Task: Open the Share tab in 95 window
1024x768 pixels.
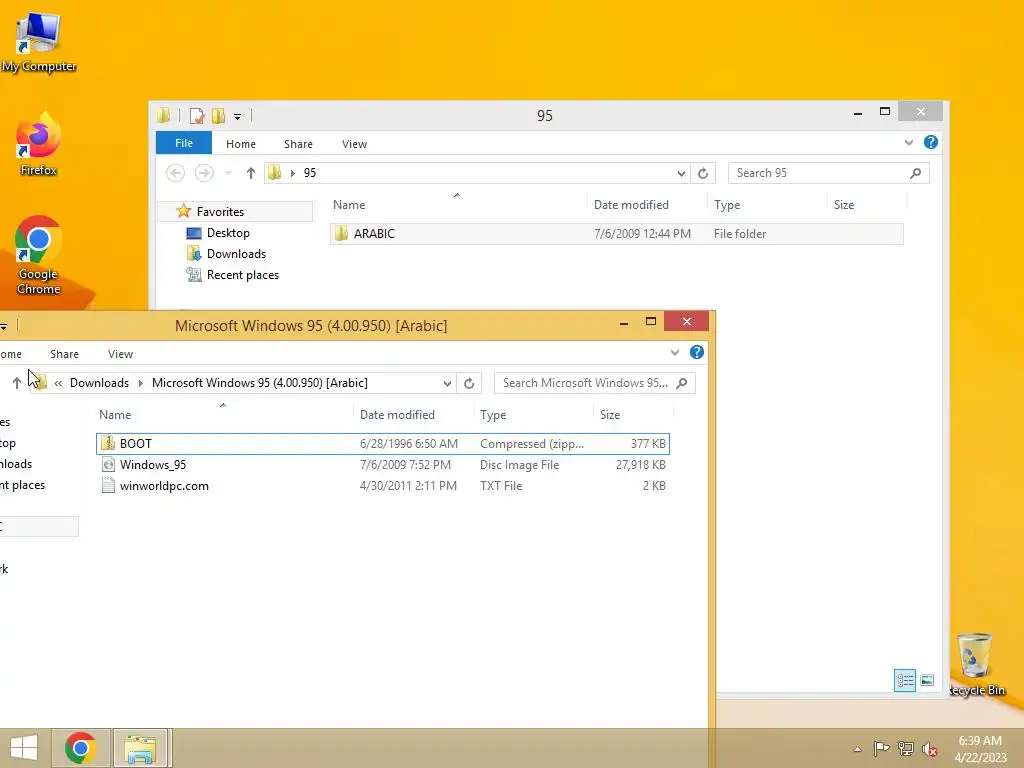Action: pyautogui.click(x=298, y=144)
